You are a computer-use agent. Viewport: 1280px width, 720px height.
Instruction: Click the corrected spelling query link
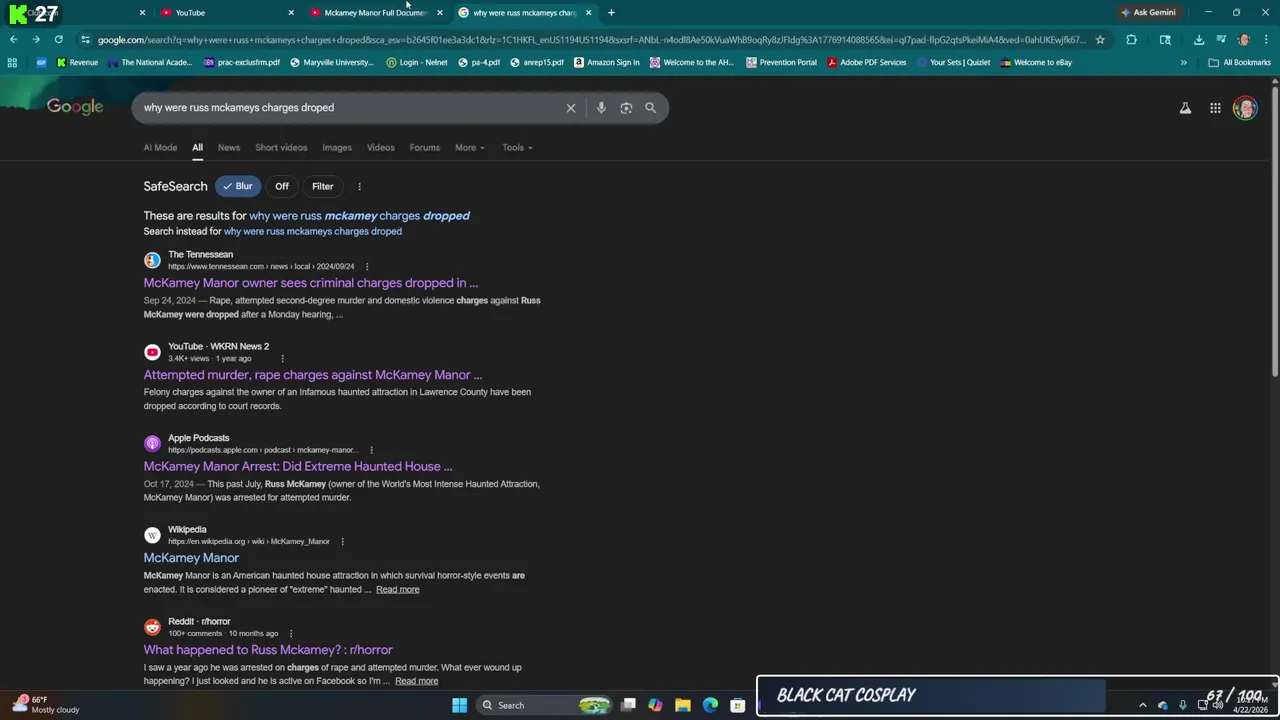pos(359,216)
